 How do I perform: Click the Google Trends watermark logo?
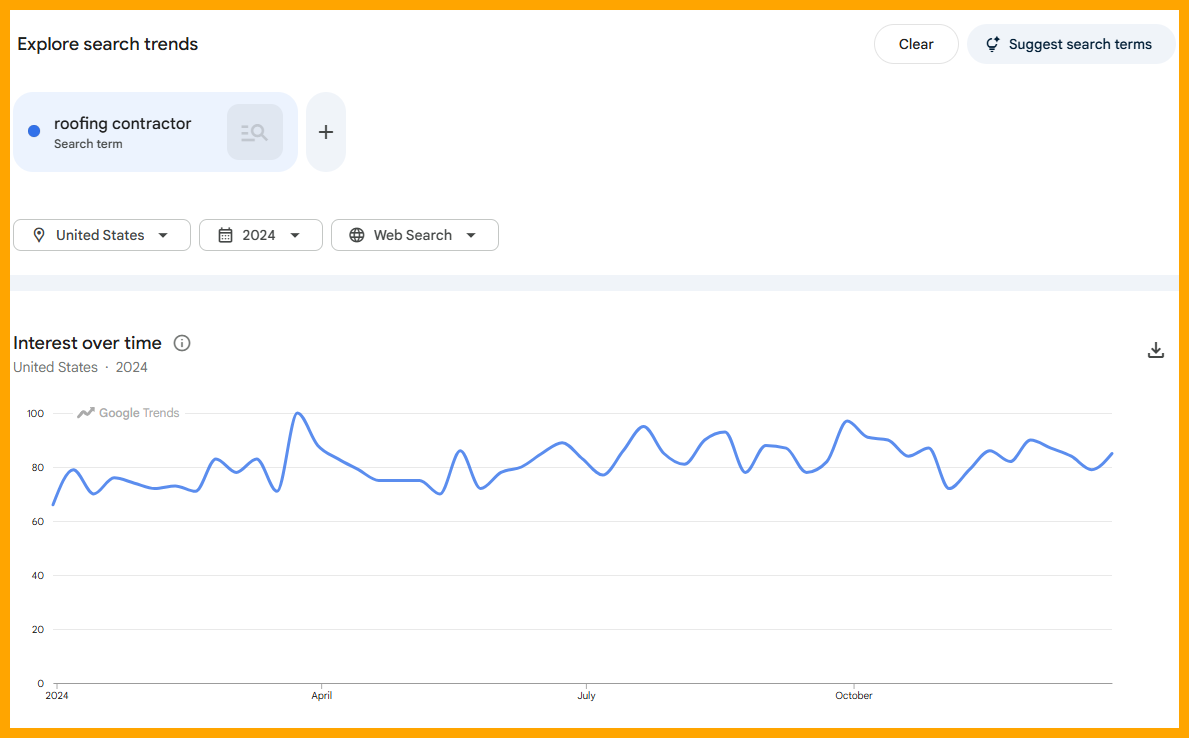point(127,412)
